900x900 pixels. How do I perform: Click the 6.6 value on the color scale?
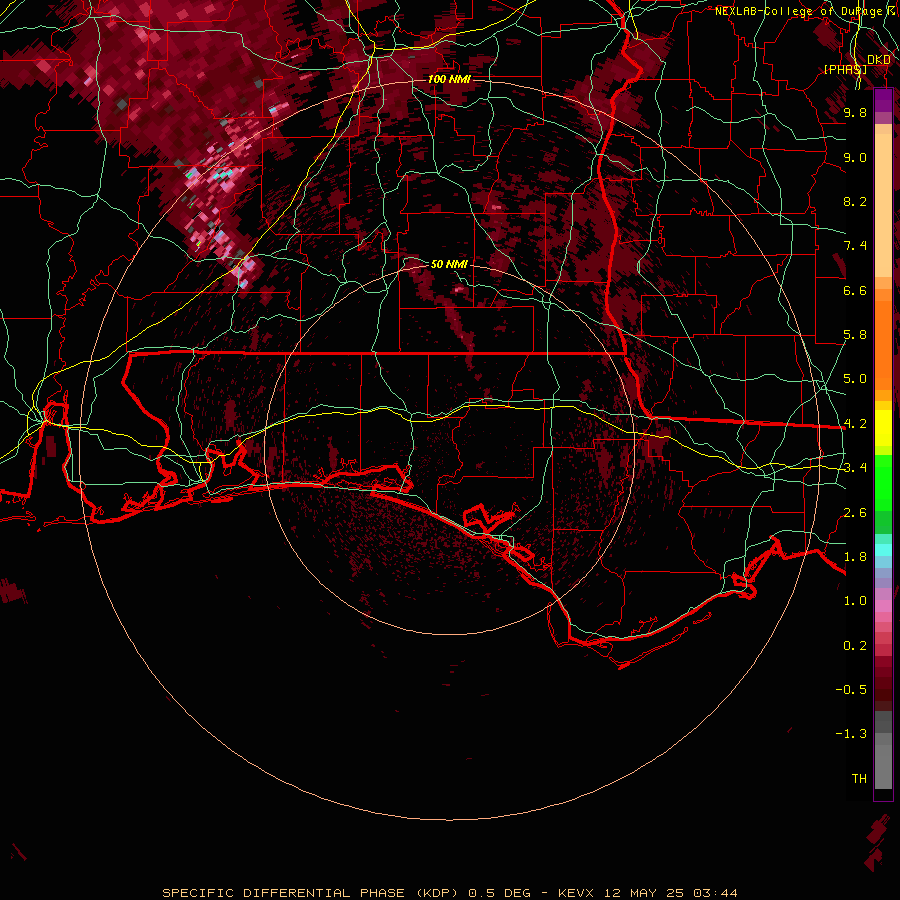coord(855,290)
